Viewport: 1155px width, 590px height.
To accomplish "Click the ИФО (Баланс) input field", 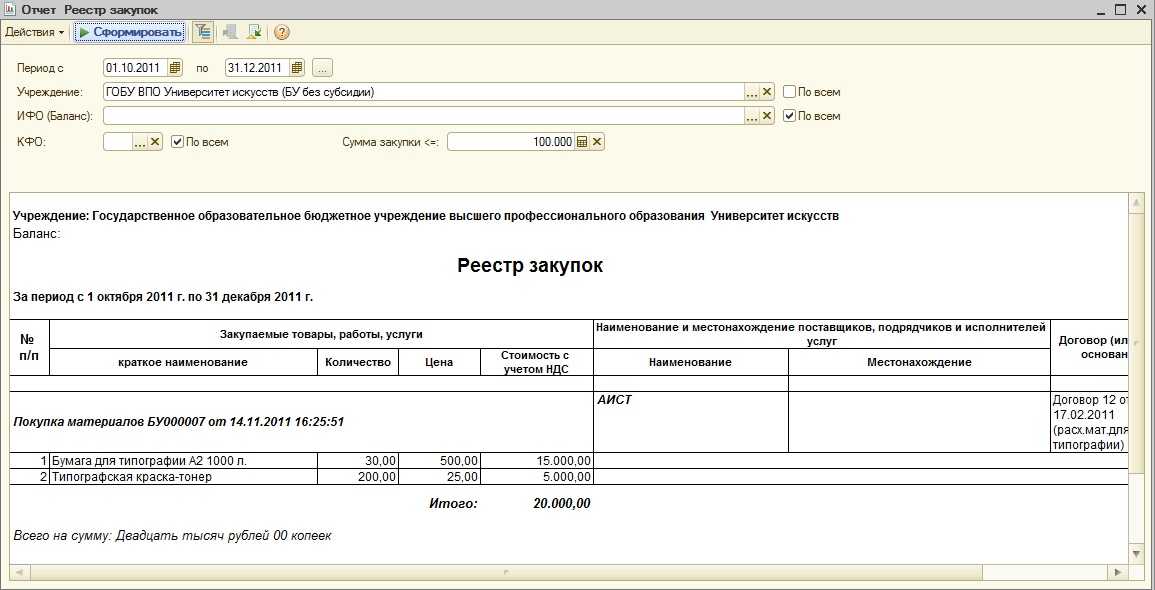I will (424, 116).
